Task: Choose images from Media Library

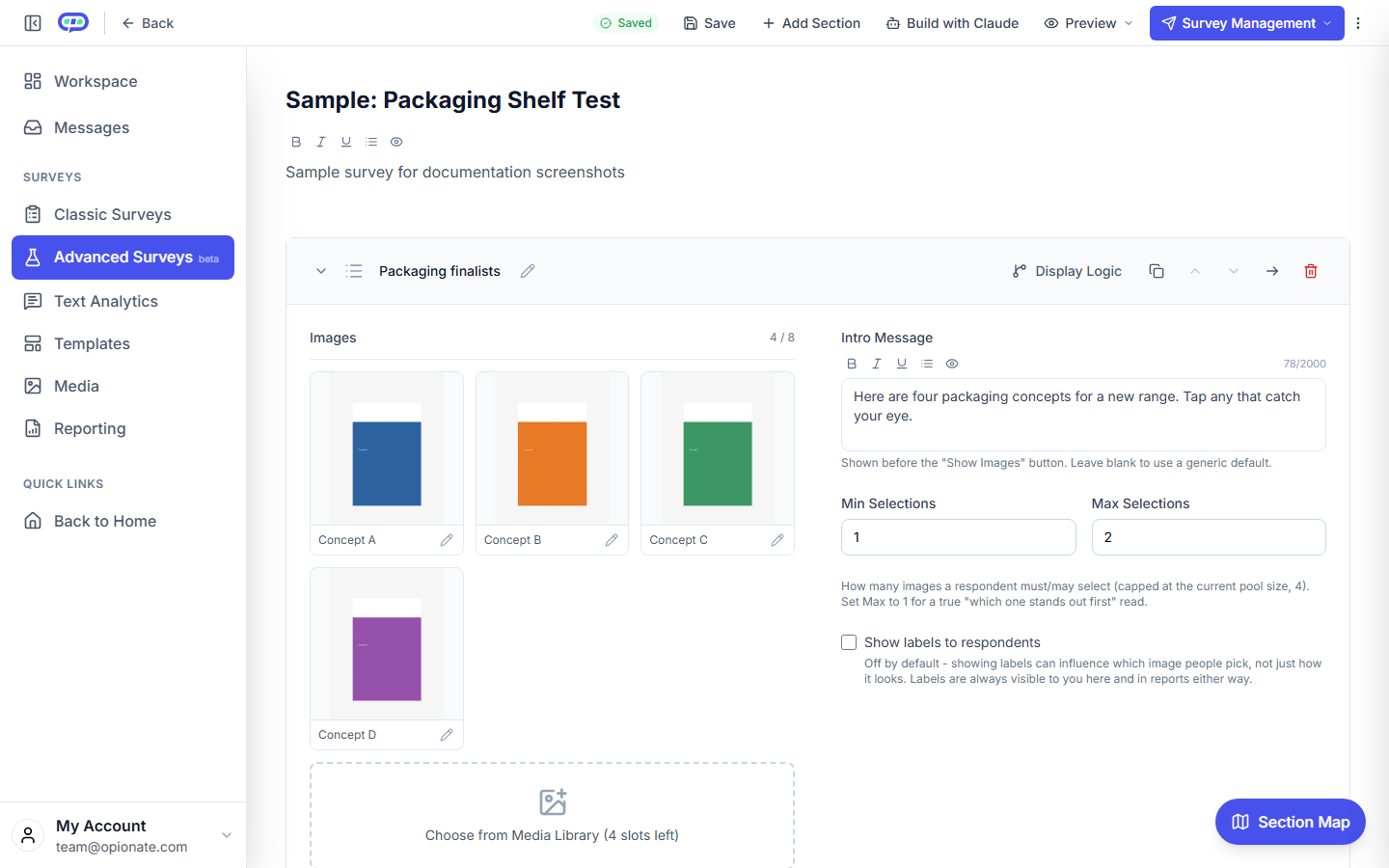Action: [552, 816]
